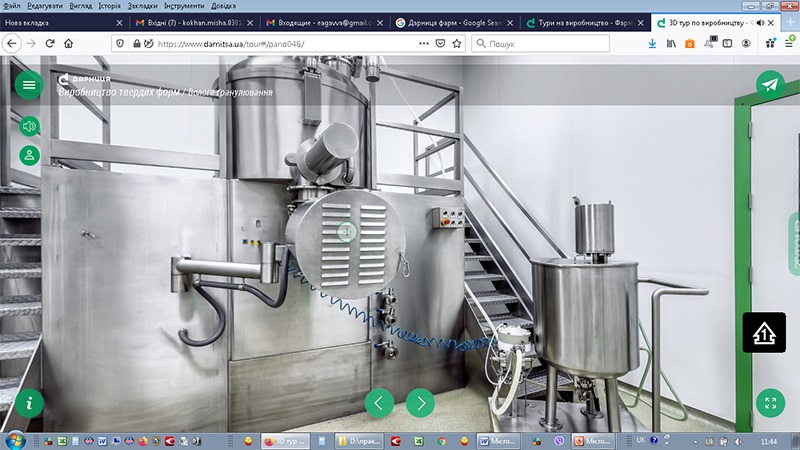This screenshot has width=800, height=450.
Task: Open the Інструменти menu
Action: 184,6
